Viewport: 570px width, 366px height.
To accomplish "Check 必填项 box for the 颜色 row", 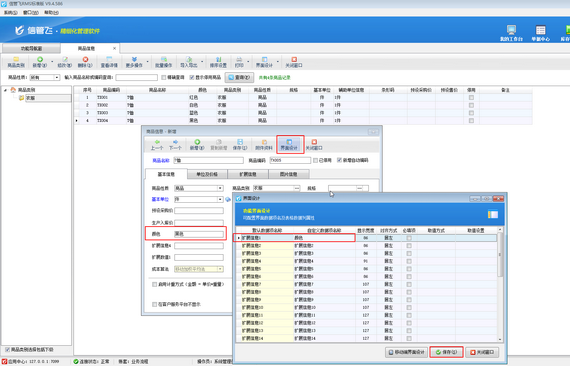I will (x=409, y=238).
